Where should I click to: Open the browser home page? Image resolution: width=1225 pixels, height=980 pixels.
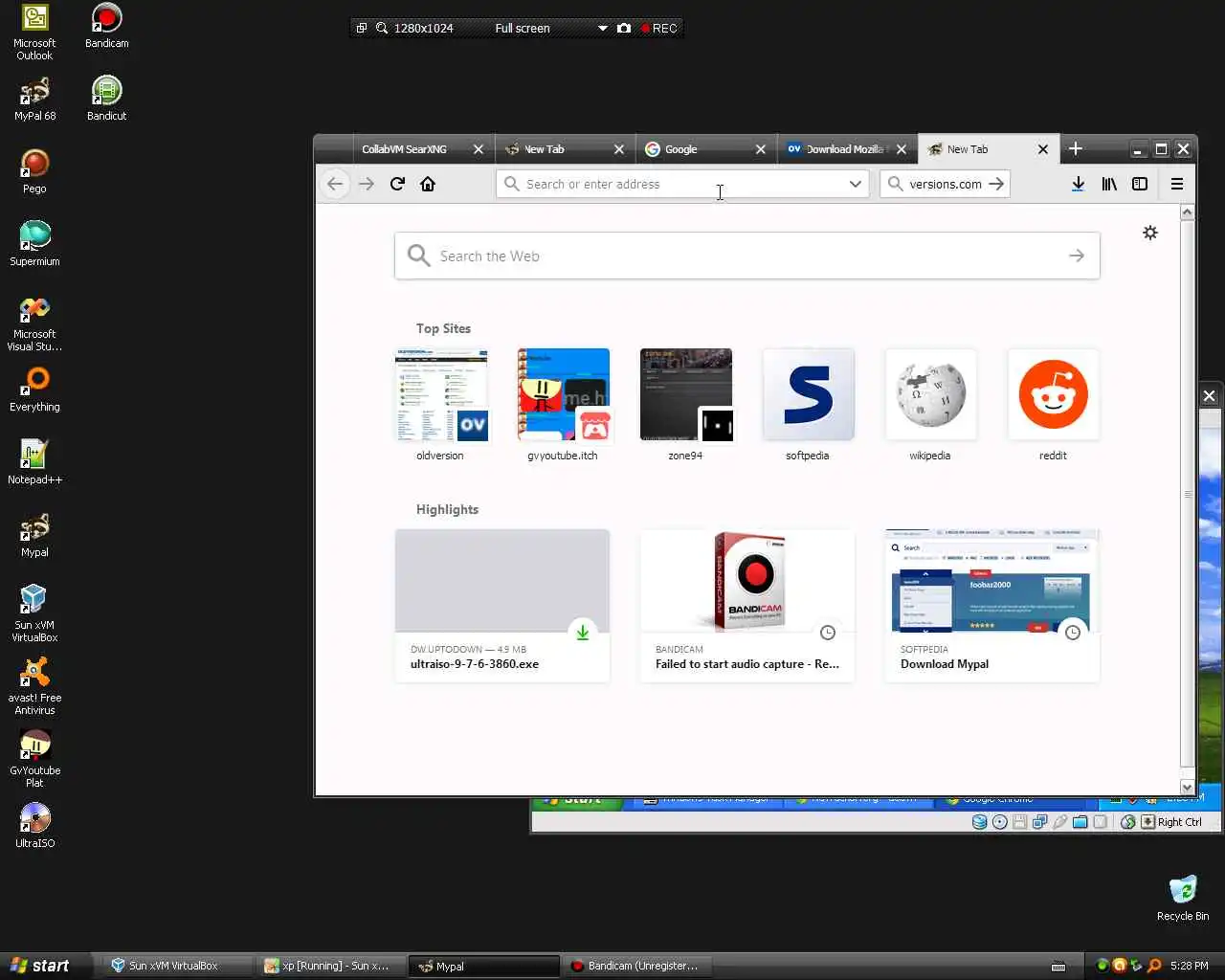coord(428,184)
